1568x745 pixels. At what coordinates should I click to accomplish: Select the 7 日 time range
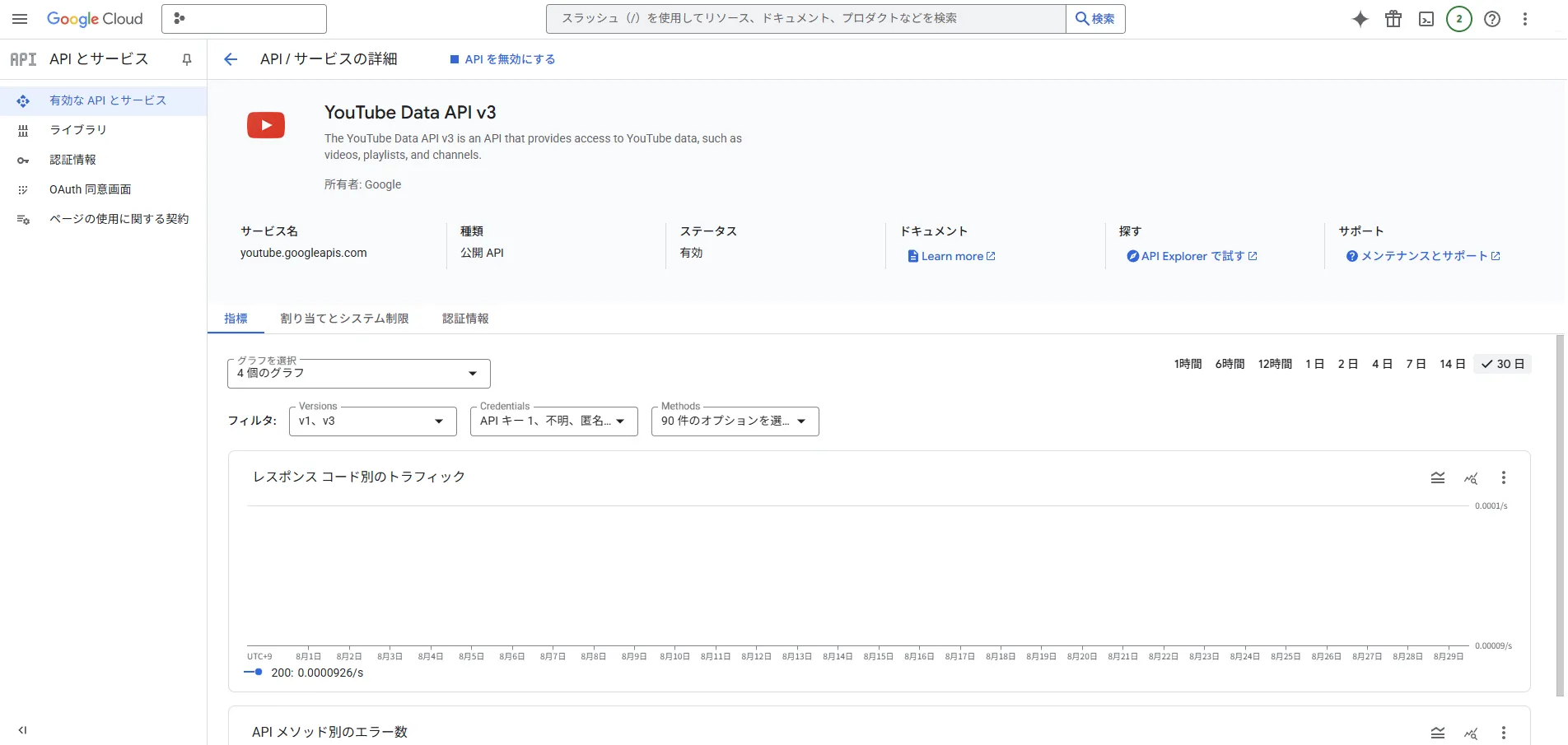pyautogui.click(x=1416, y=364)
